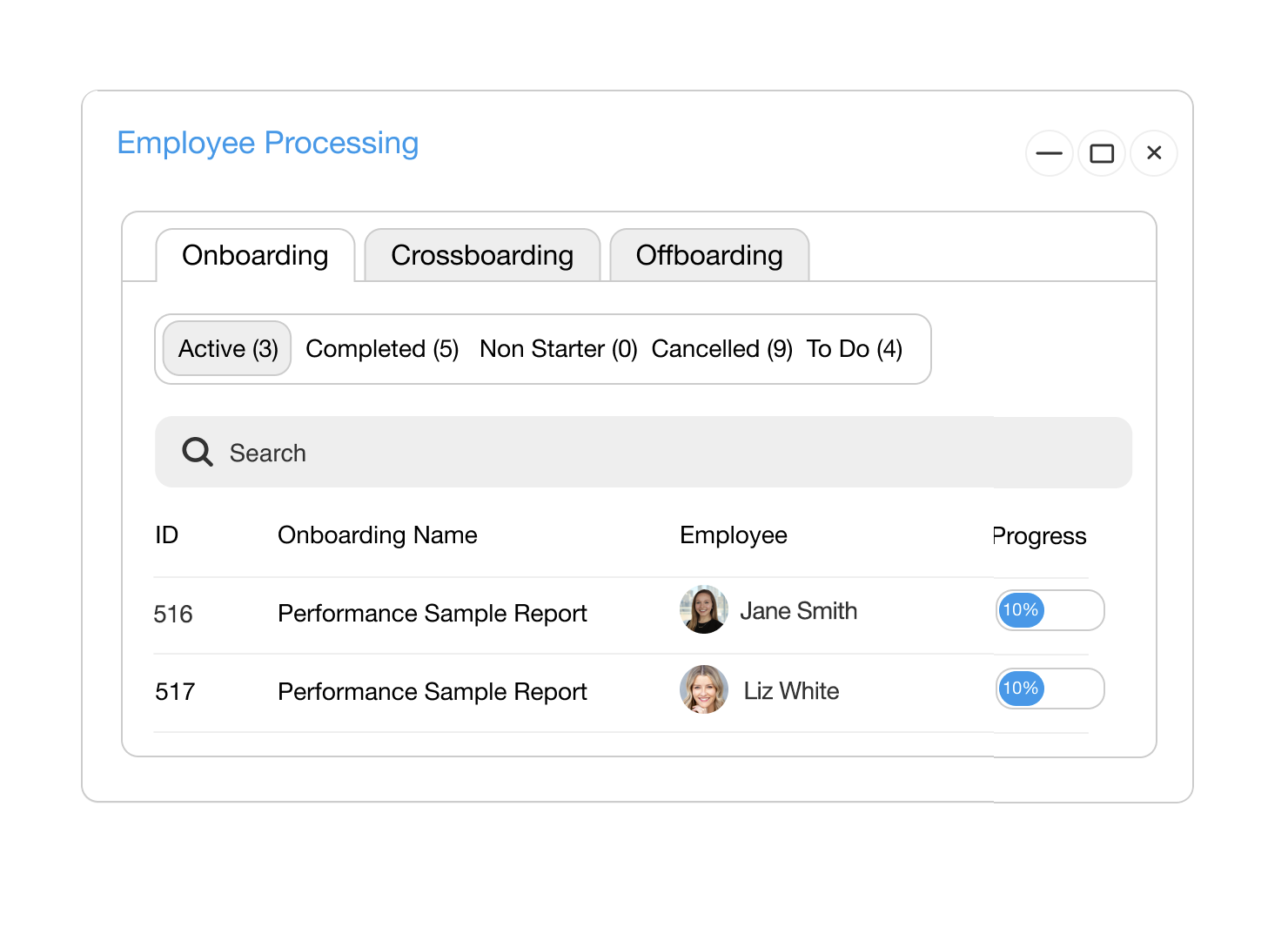Open the Offboarding tab
Screen dimensions: 1288x941
(709, 255)
